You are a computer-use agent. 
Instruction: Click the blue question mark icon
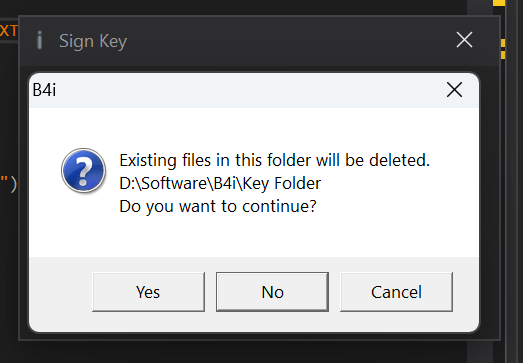point(83,170)
